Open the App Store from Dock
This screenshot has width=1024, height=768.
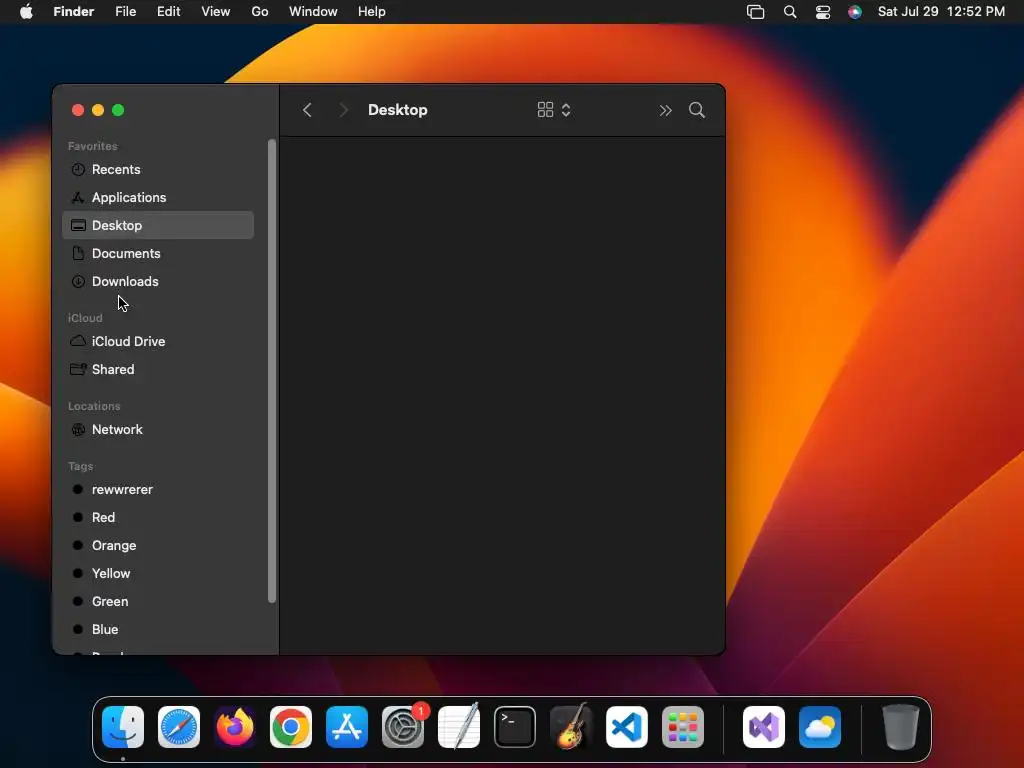pyautogui.click(x=347, y=727)
